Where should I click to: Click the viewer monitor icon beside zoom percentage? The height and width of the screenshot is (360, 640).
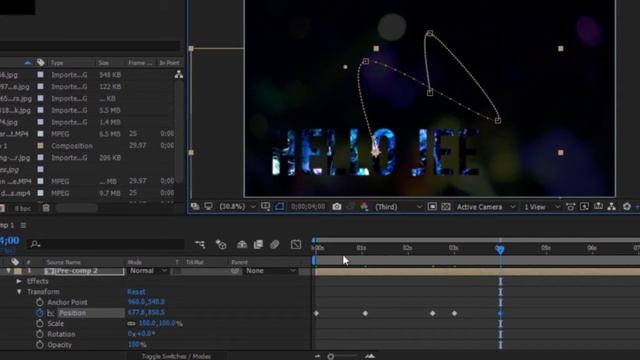pyautogui.click(x=209, y=207)
